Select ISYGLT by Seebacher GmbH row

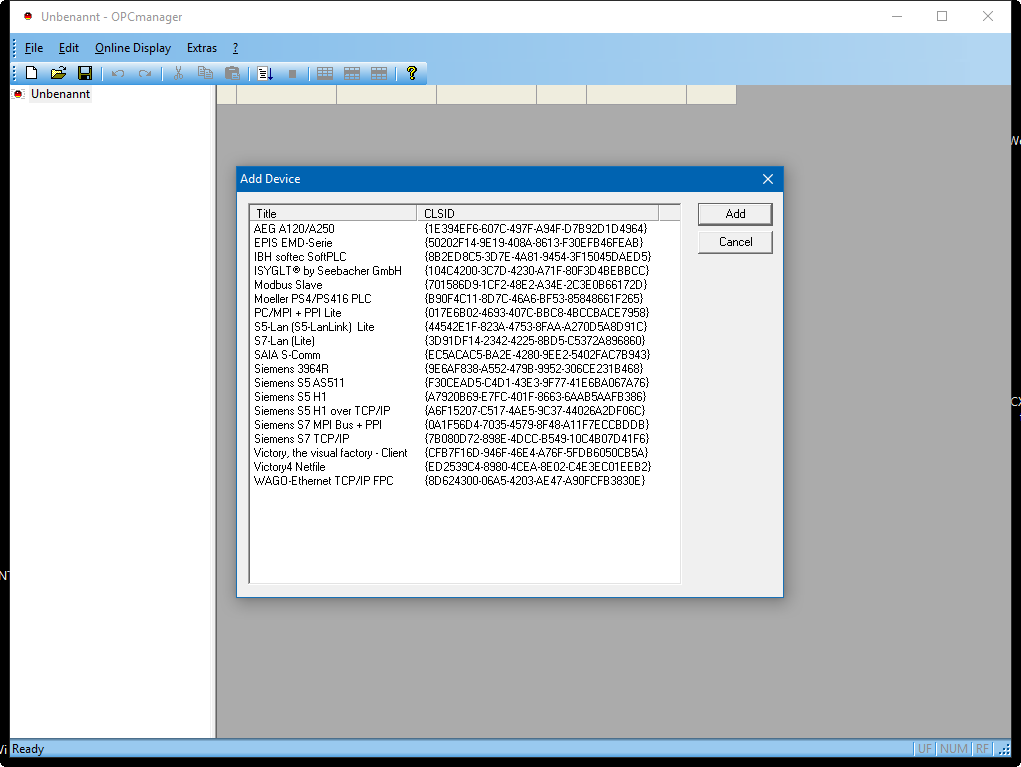click(x=328, y=271)
